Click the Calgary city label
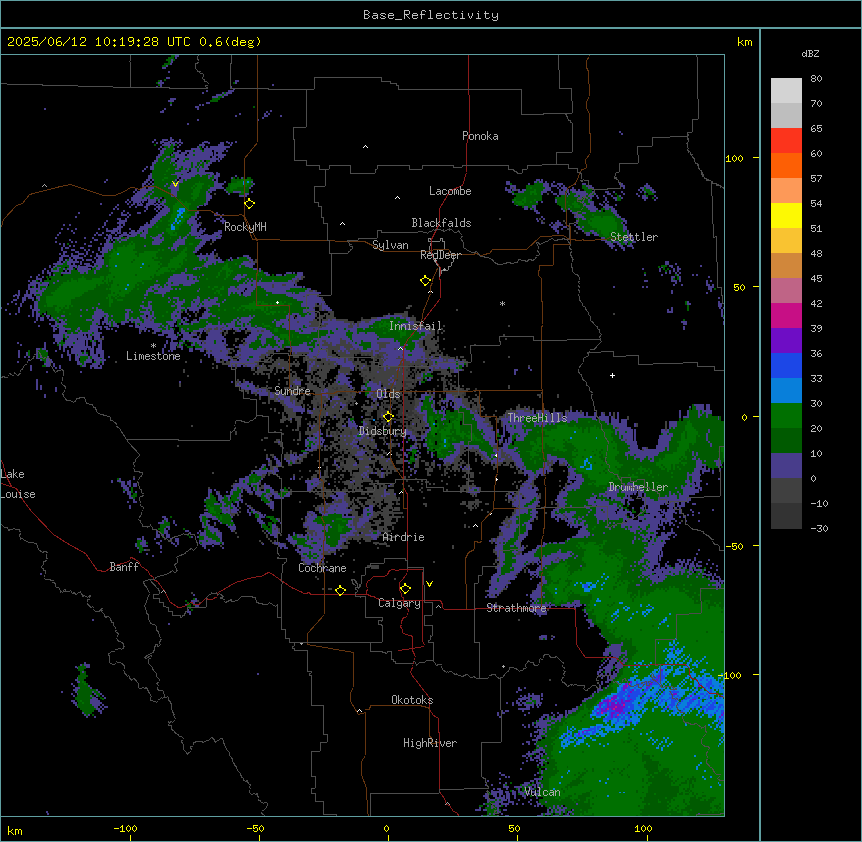This screenshot has height=842, width=862. (x=399, y=603)
